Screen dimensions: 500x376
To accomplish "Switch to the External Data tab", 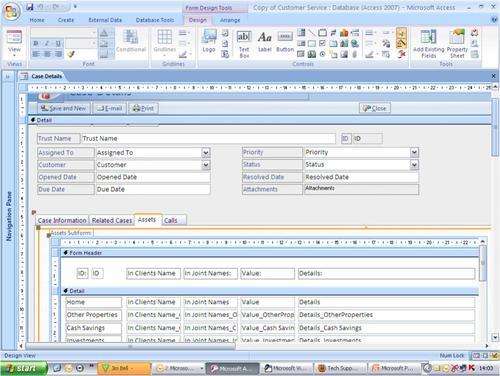I will tap(105, 20).
